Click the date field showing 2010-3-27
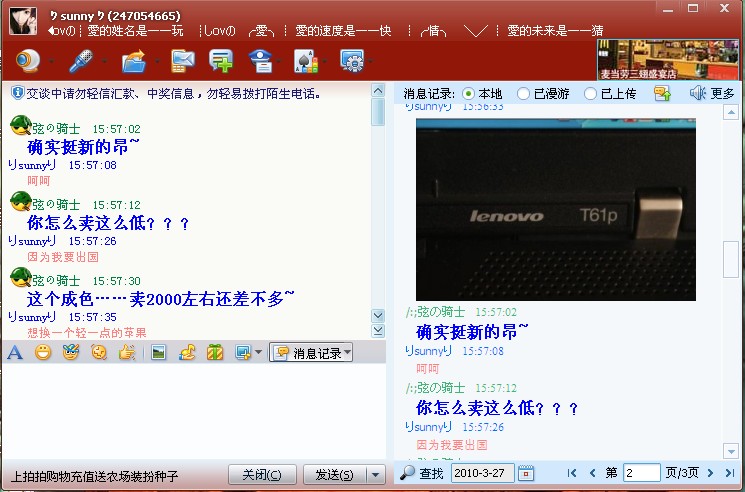The height and width of the screenshot is (492, 745). coord(482,473)
